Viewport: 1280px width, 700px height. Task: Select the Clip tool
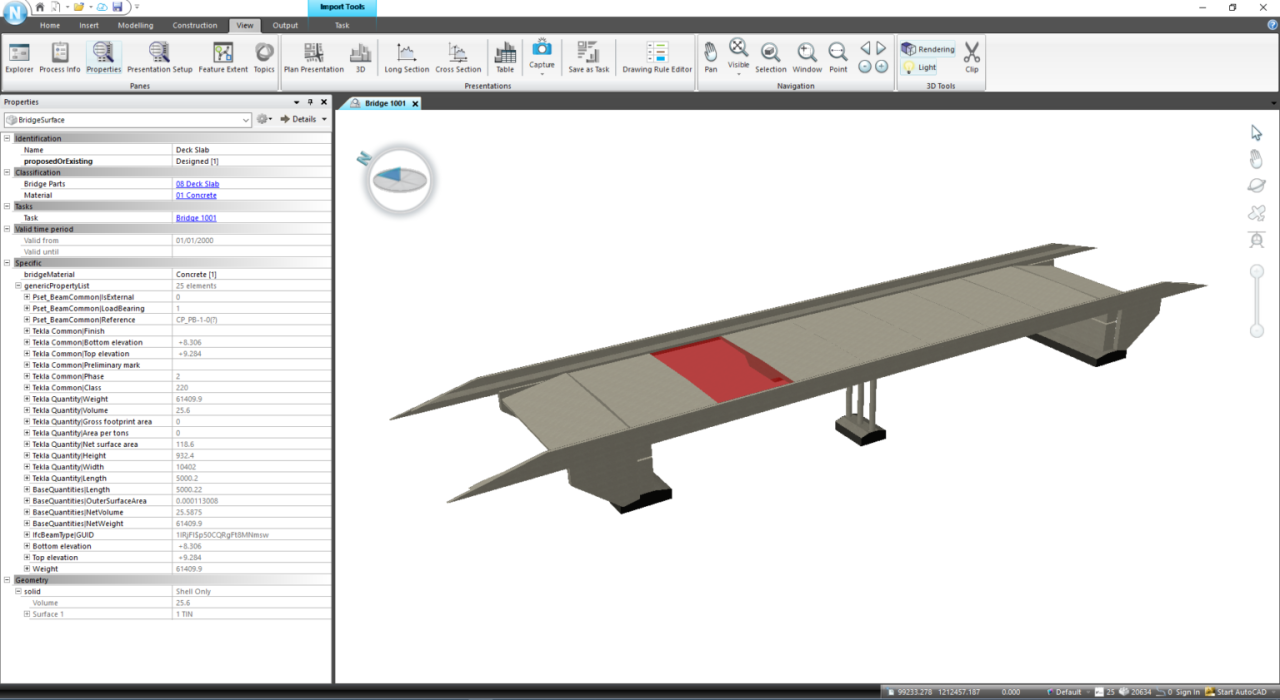coord(971,57)
